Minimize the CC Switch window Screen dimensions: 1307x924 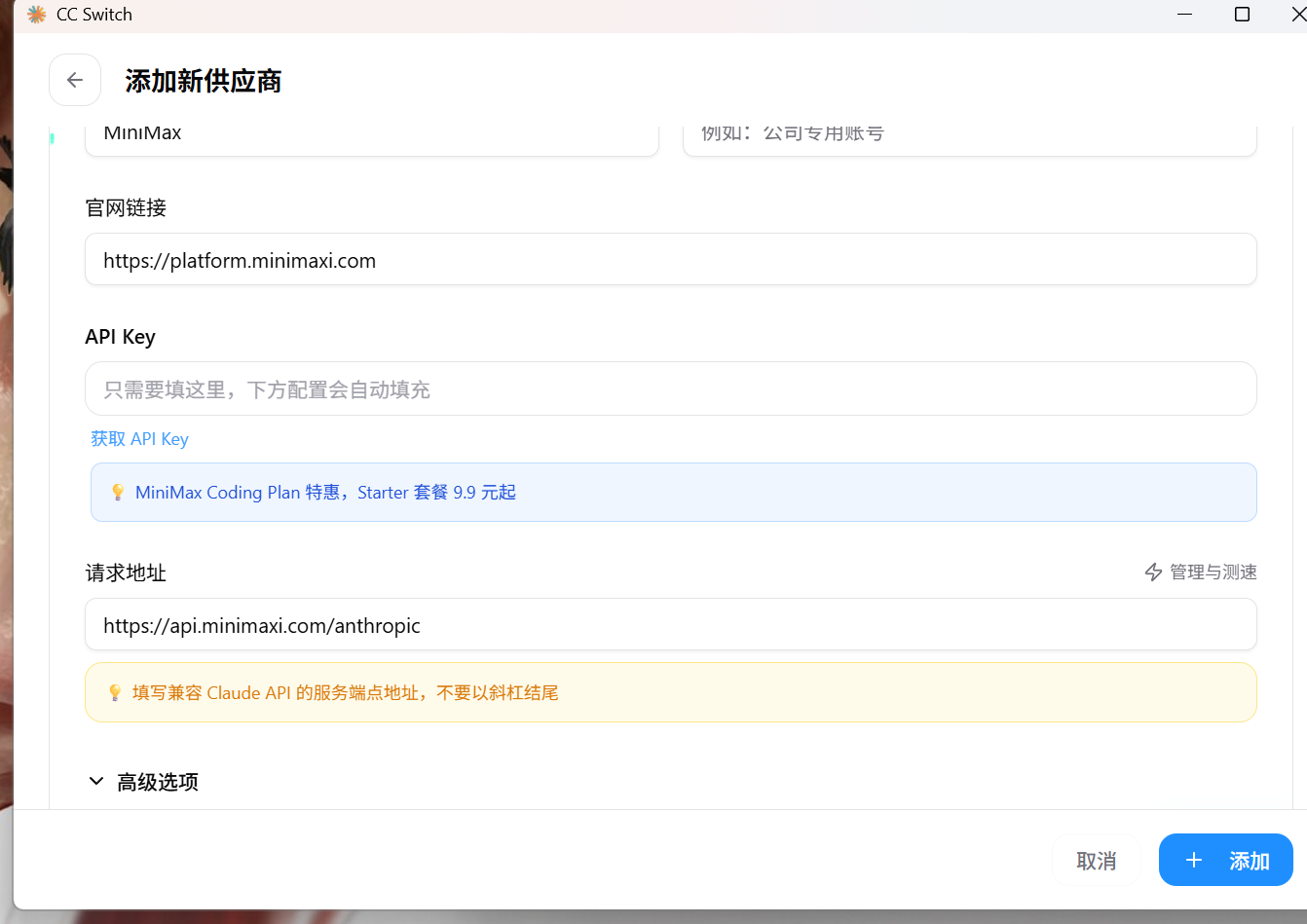(1185, 15)
